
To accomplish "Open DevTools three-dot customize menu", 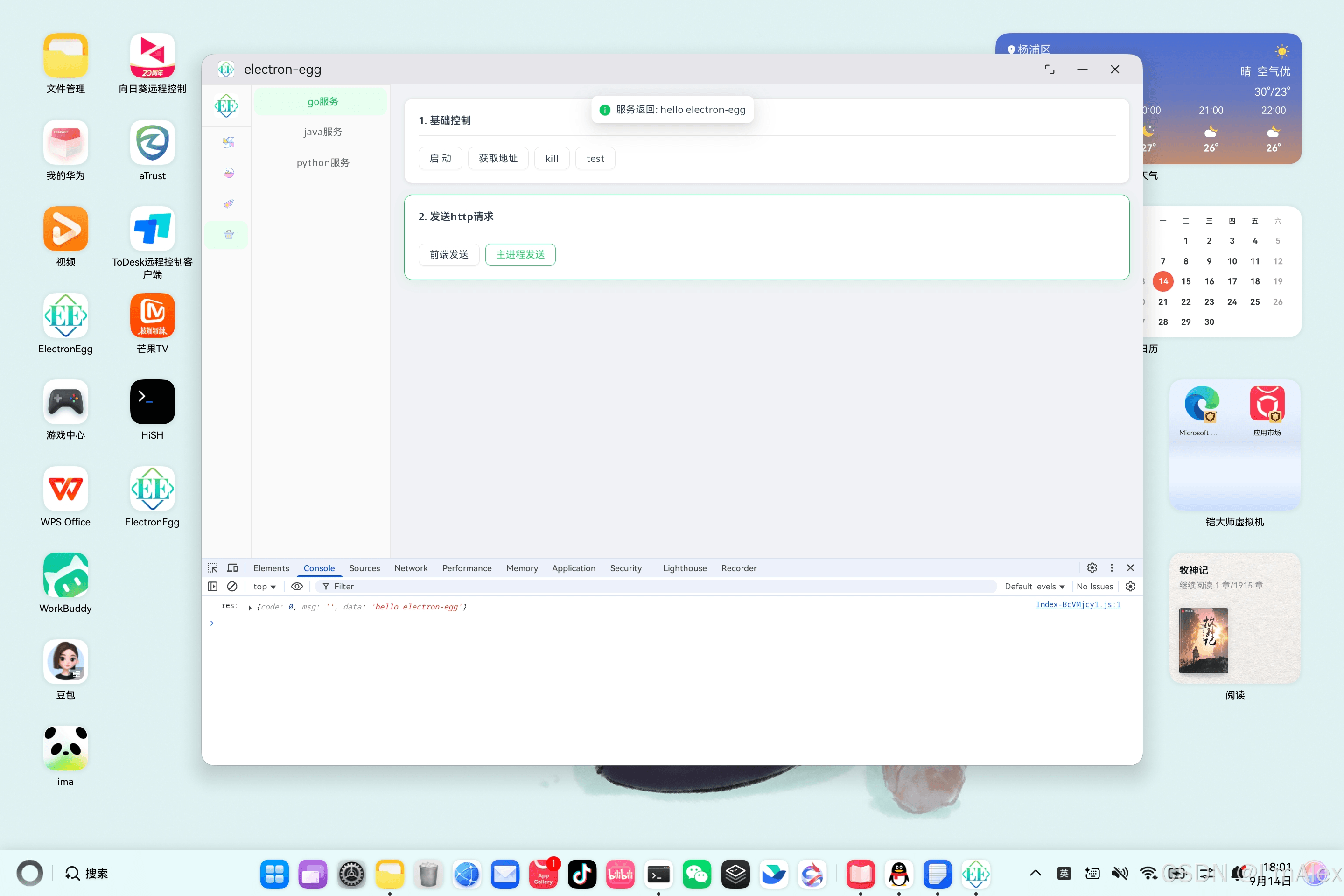I will pyautogui.click(x=1112, y=567).
